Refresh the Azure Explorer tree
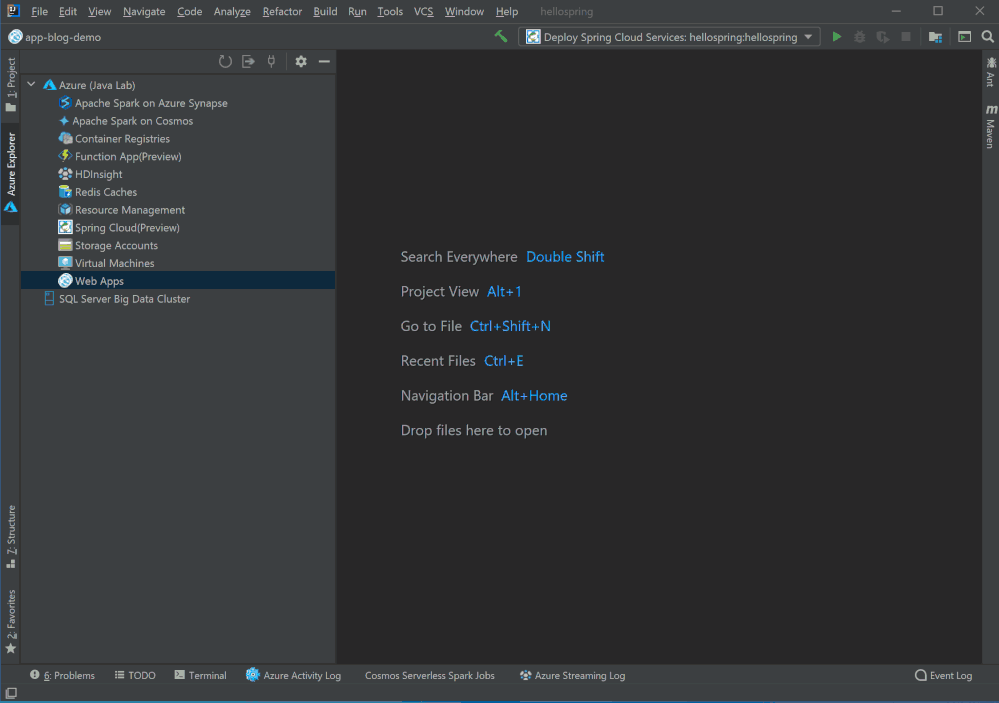This screenshot has width=999, height=703. (x=225, y=61)
